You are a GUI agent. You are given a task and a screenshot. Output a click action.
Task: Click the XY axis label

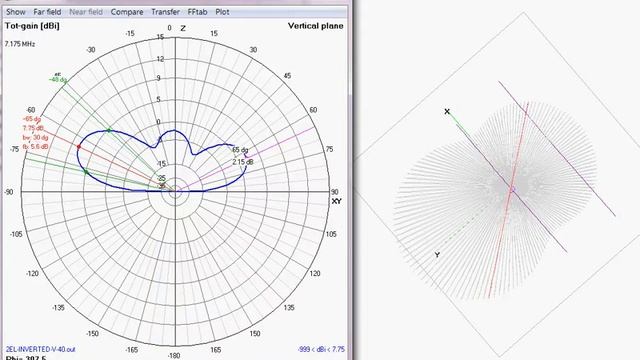[x=336, y=201]
